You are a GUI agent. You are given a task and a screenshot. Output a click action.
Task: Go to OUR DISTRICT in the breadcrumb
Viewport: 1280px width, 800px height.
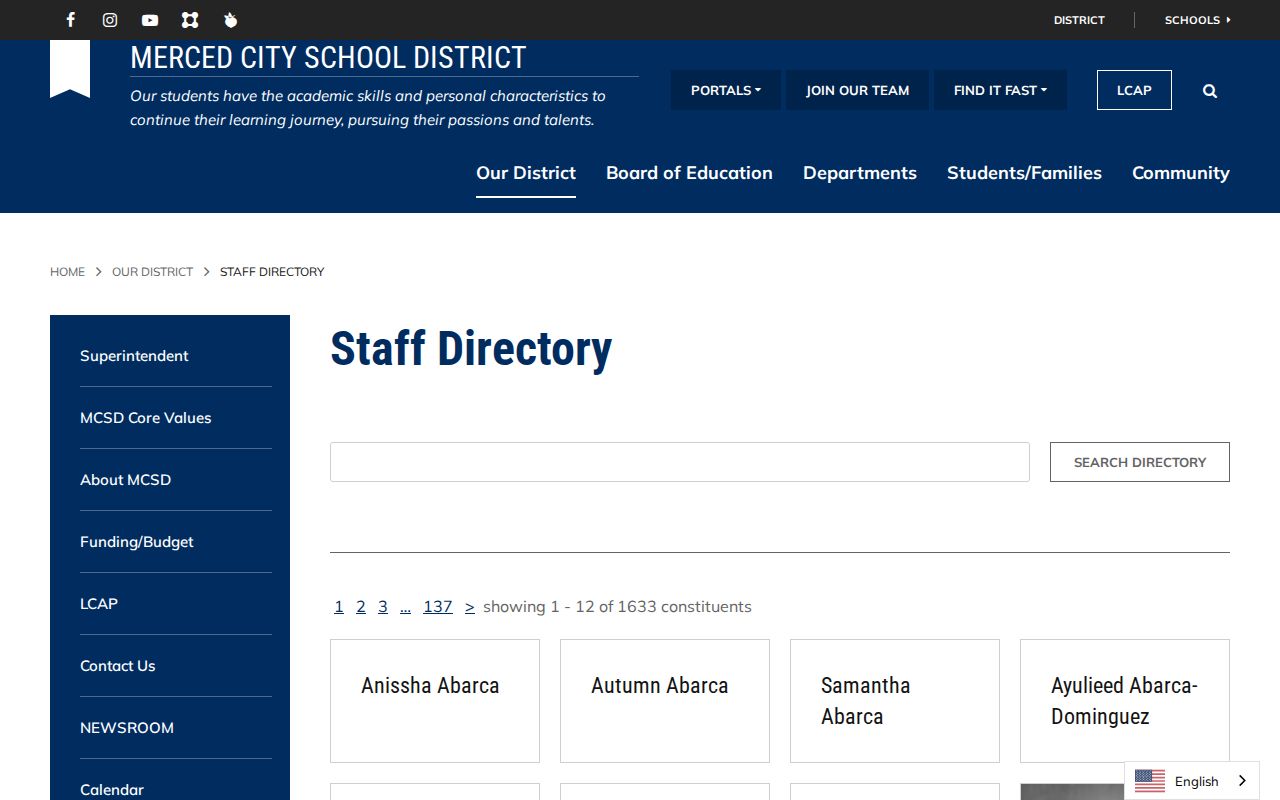[152, 272]
